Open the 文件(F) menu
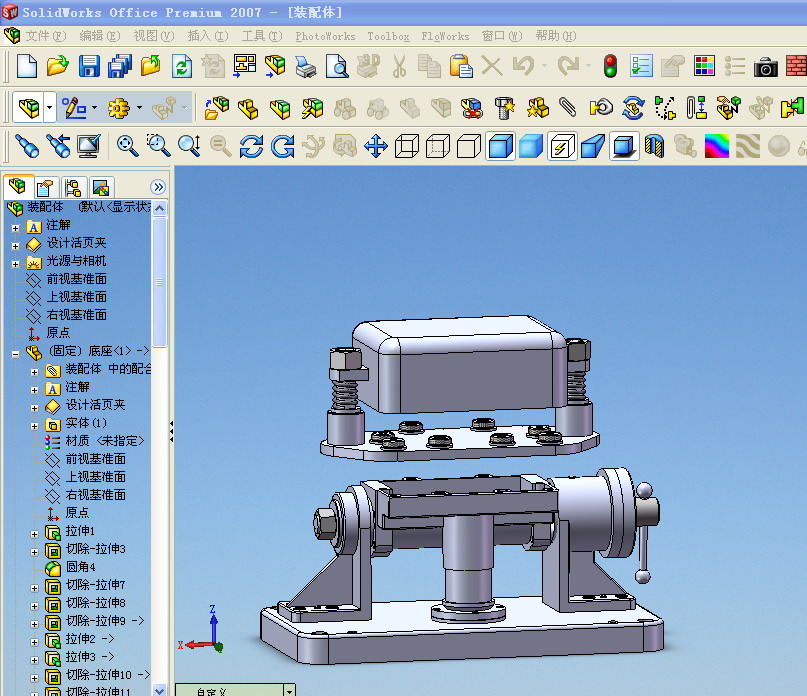Screen dimensions: 807x696 click(x=46, y=36)
